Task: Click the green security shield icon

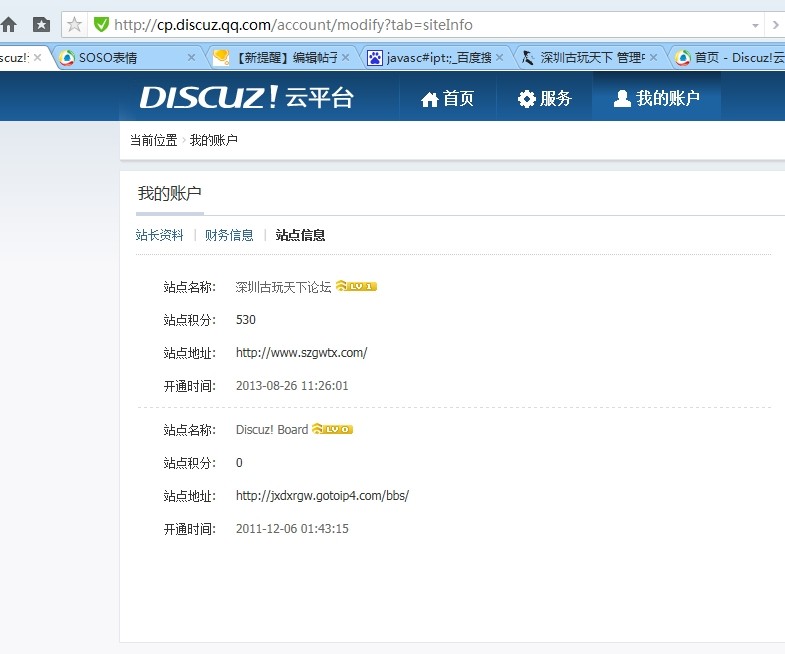Action: pyautogui.click(x=101, y=24)
